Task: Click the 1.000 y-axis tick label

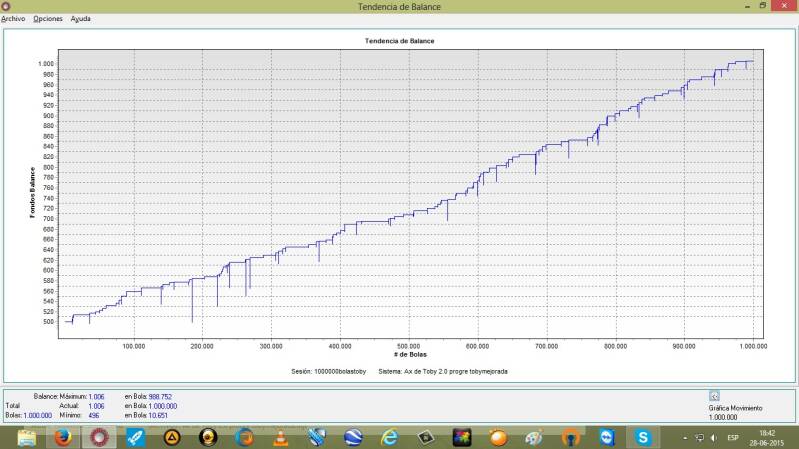Action: point(45,64)
